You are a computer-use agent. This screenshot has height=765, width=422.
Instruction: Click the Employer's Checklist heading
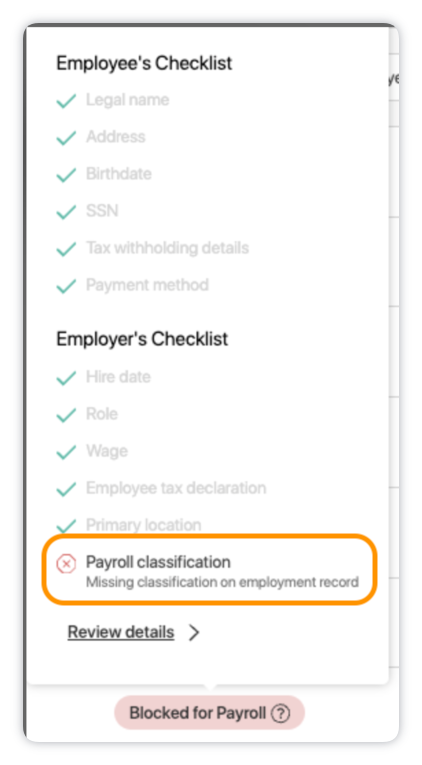pyautogui.click(x=142, y=339)
